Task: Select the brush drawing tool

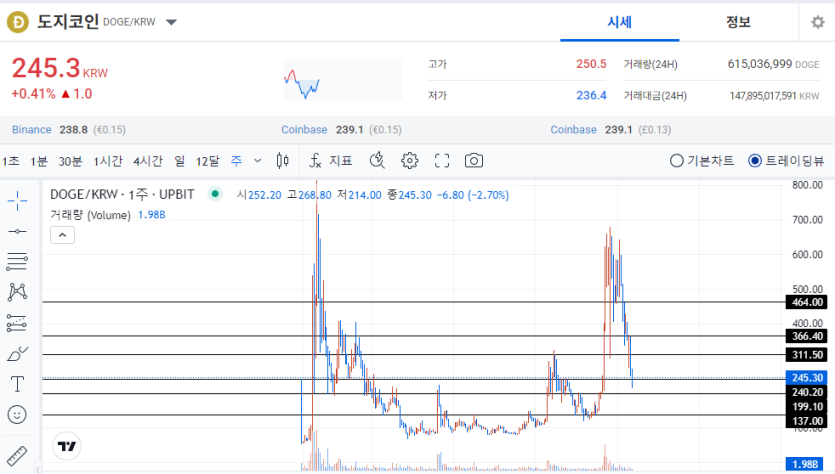Action: click(17, 353)
